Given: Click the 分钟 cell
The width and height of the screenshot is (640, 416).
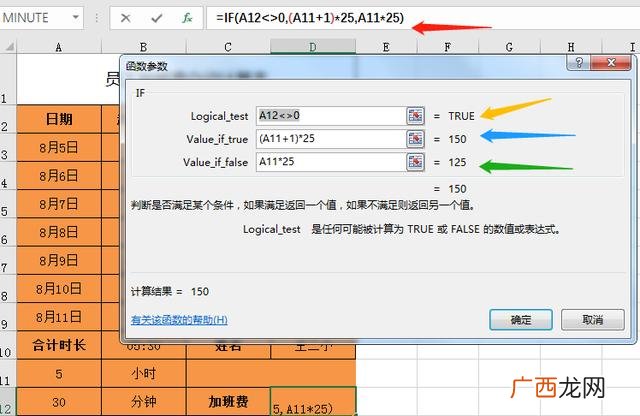Looking at the screenshot, I should point(144,402).
